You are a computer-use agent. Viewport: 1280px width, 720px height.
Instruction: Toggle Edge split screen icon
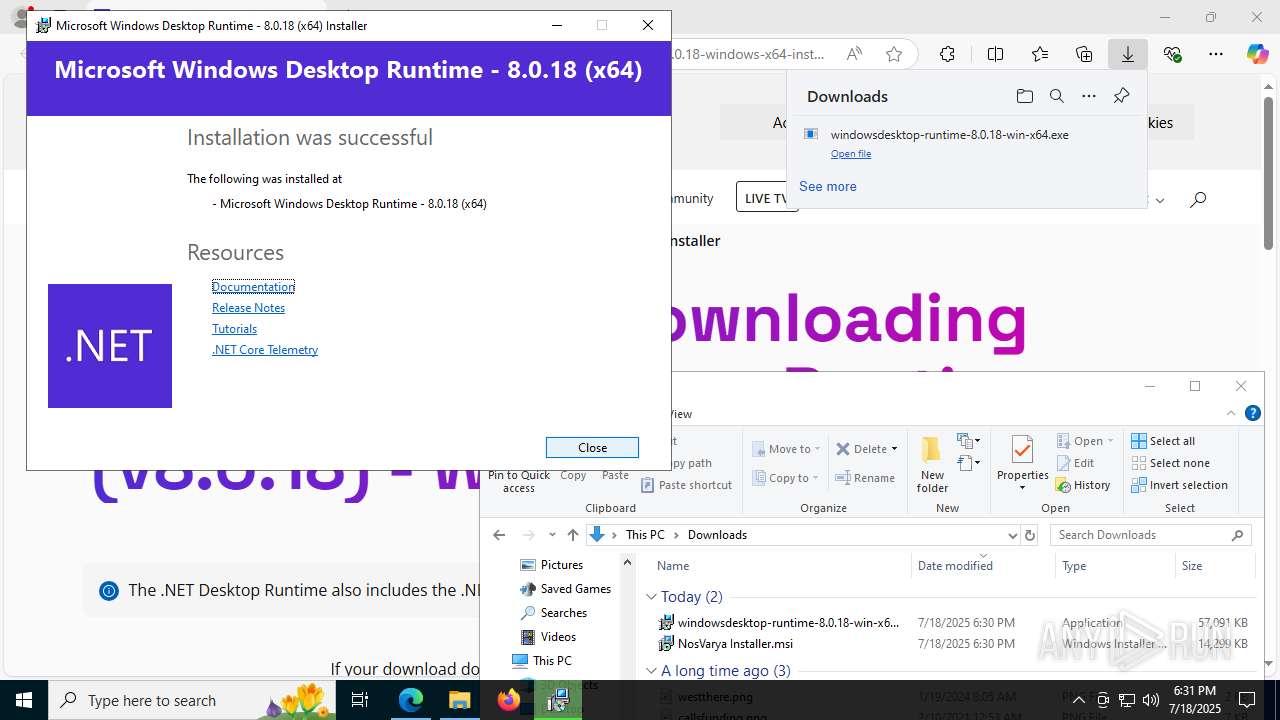[x=995, y=54]
